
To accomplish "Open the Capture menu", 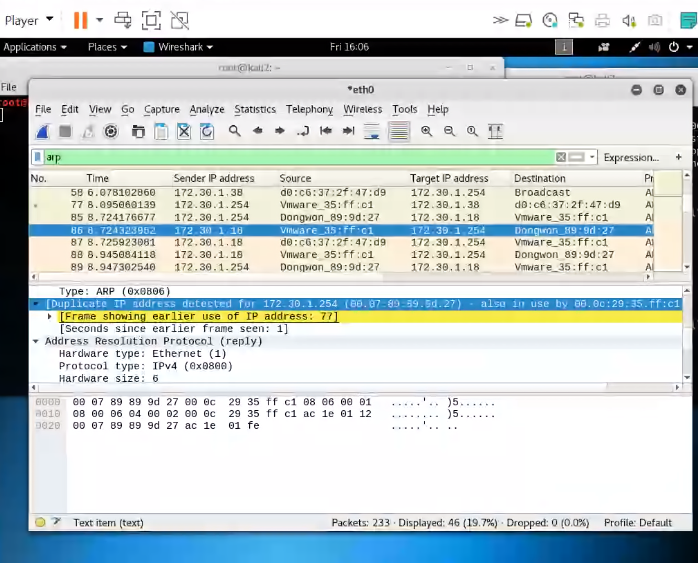I will point(162,109).
